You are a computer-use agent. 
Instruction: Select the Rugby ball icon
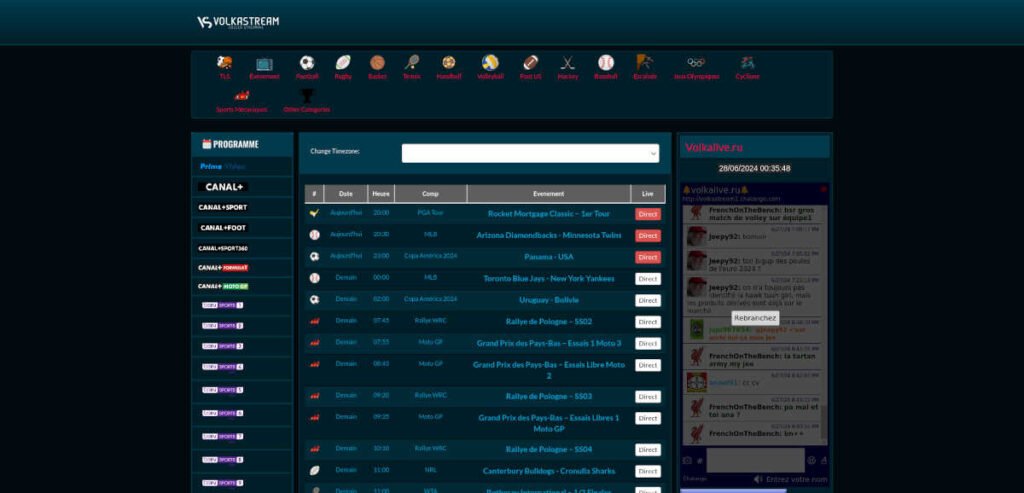tap(343, 63)
